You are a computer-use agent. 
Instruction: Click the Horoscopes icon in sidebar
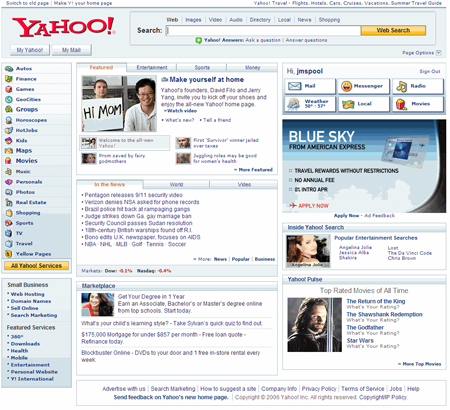[9, 120]
